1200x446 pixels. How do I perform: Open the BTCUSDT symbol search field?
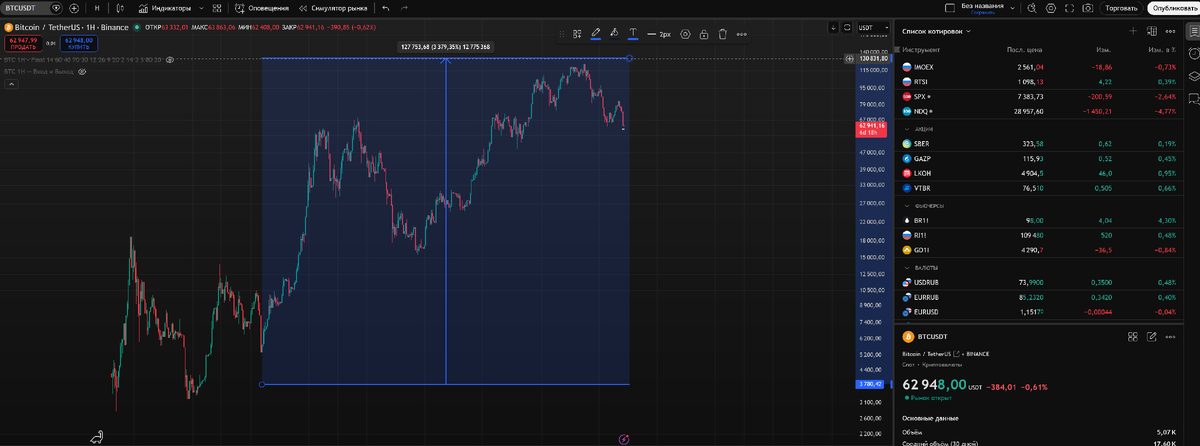[x=30, y=8]
